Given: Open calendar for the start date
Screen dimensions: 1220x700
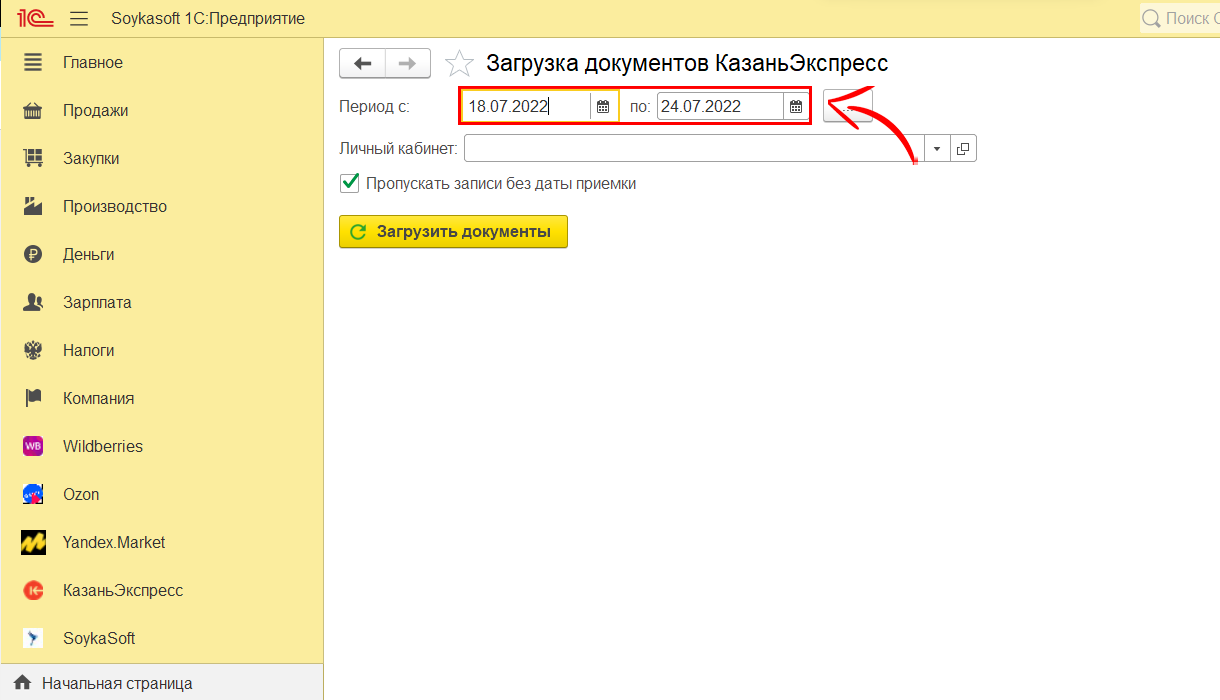Looking at the screenshot, I should pos(603,107).
